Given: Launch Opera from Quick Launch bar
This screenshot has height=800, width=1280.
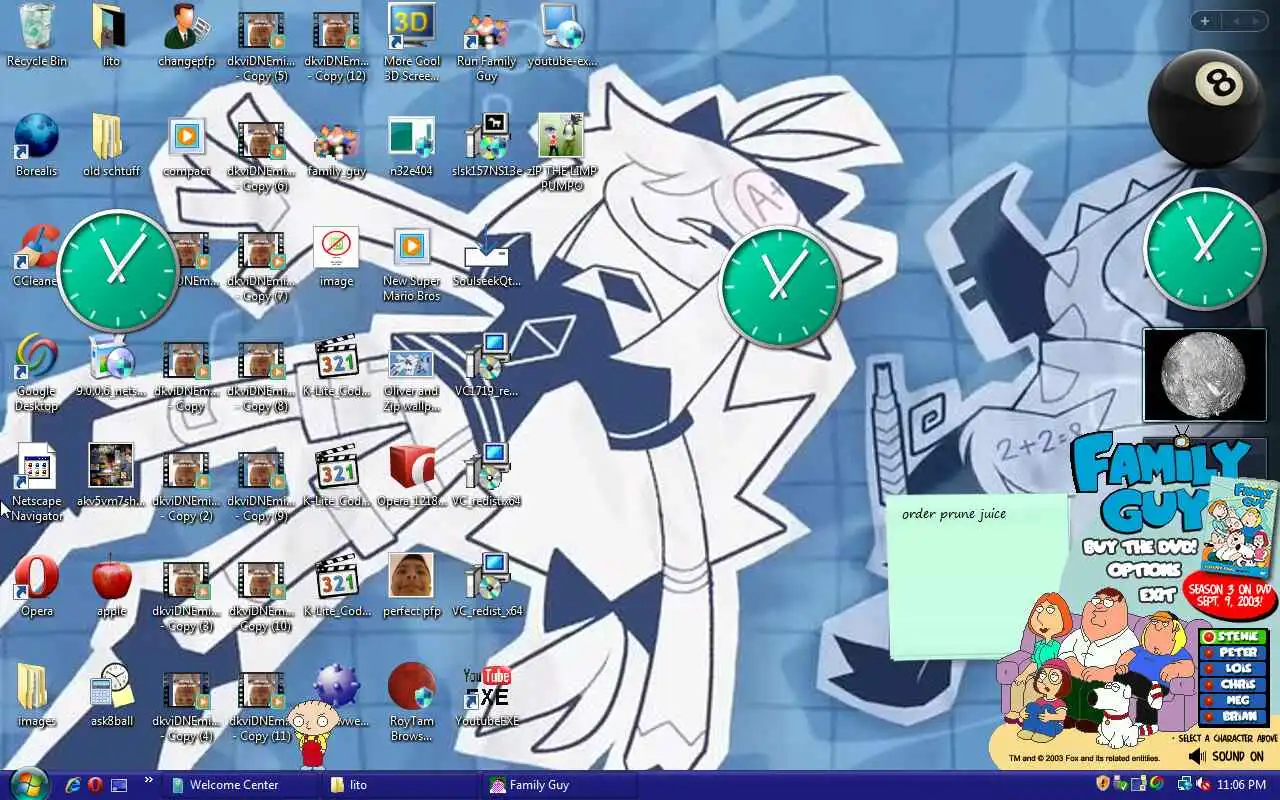Looking at the screenshot, I should (95, 785).
